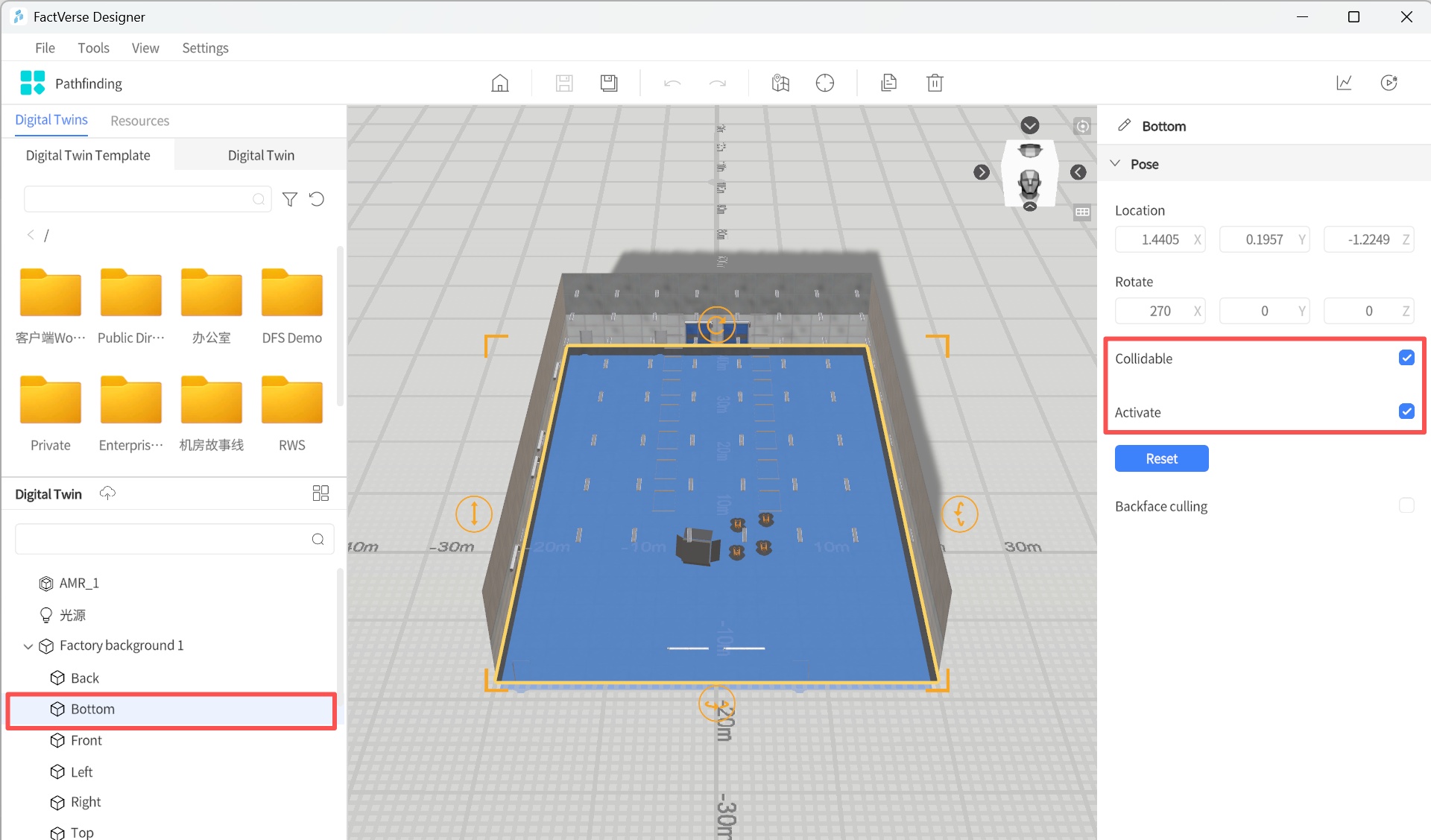The height and width of the screenshot is (840, 1431).
Task: Return to the home screen
Action: coord(499,83)
